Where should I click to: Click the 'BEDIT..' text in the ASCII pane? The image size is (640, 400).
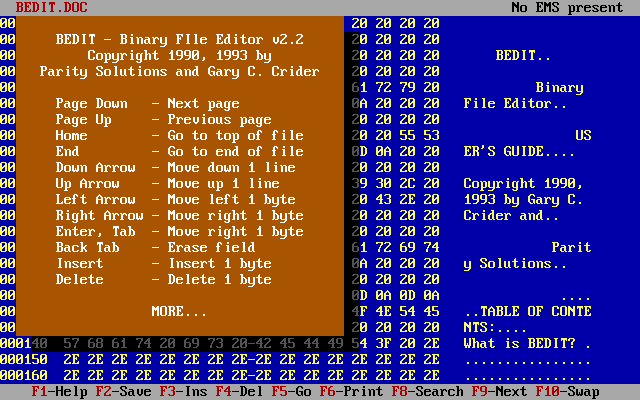coord(524,56)
